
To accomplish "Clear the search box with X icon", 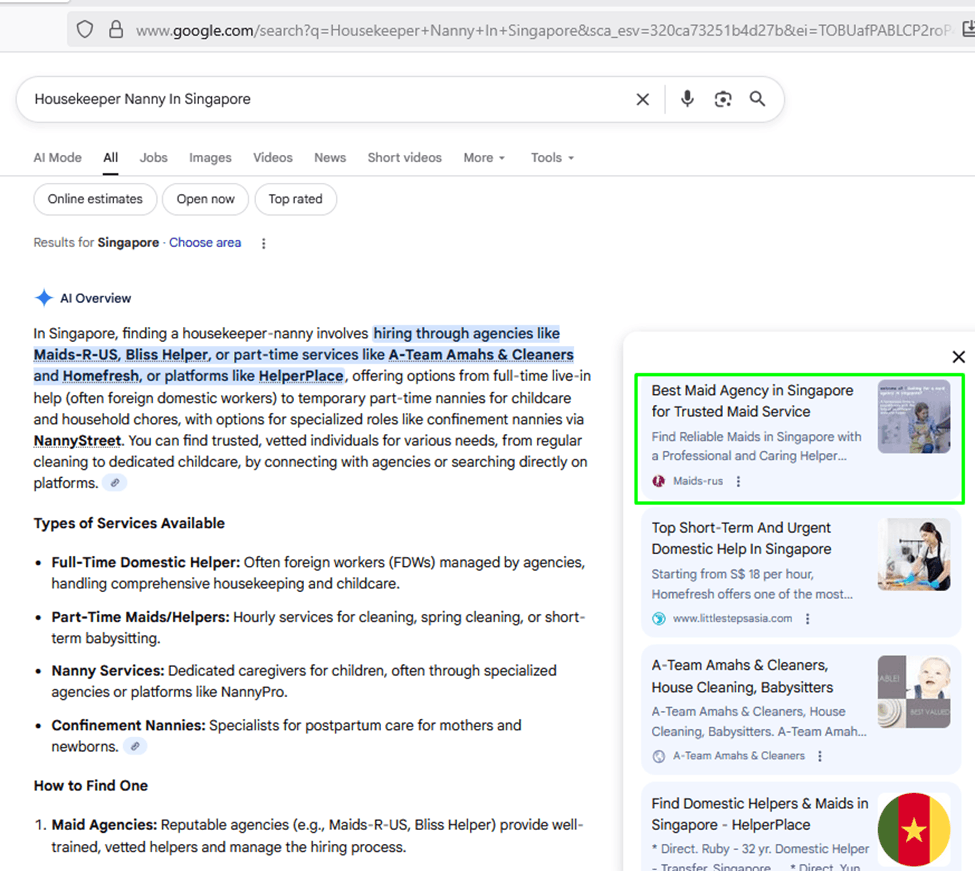I will 643,99.
